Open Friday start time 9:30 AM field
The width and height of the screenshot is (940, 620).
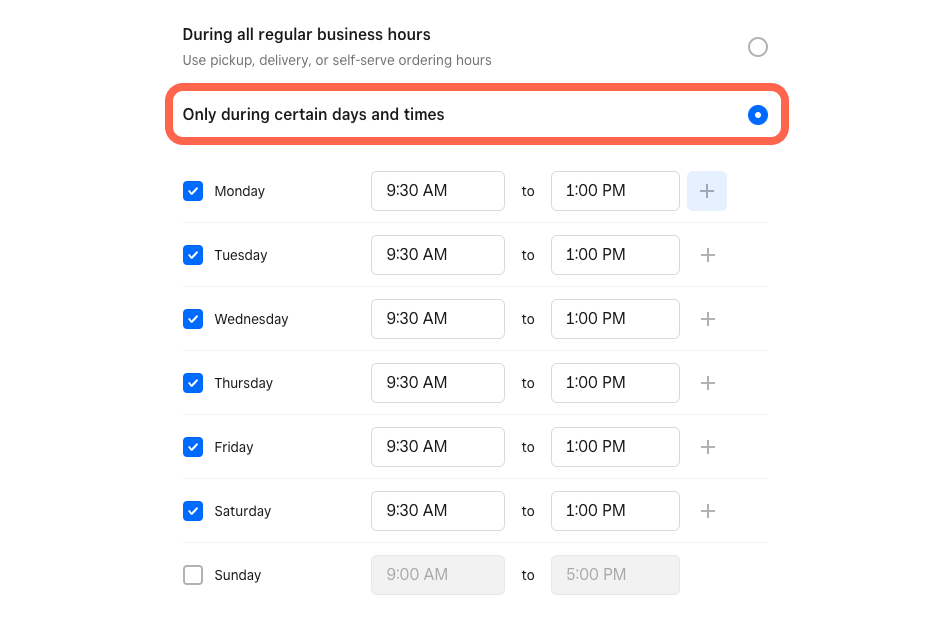click(x=438, y=447)
